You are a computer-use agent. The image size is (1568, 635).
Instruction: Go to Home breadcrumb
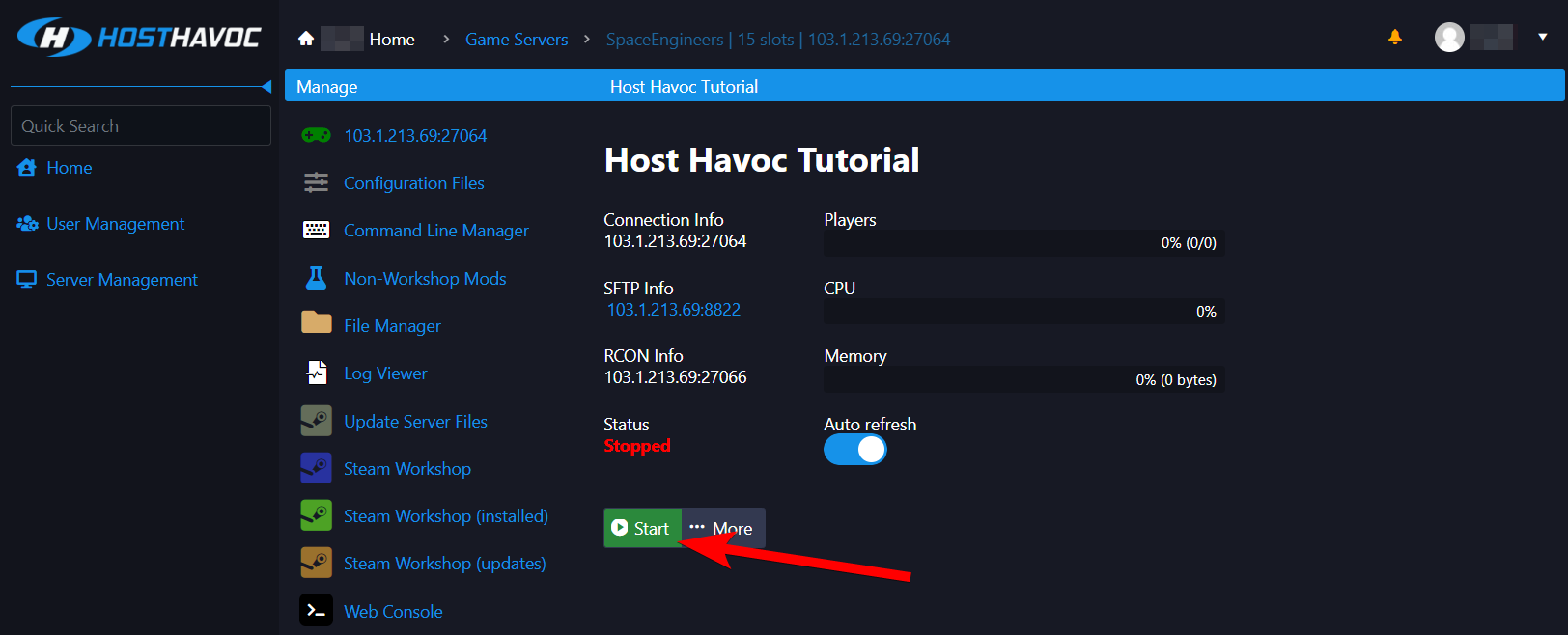[x=392, y=40]
